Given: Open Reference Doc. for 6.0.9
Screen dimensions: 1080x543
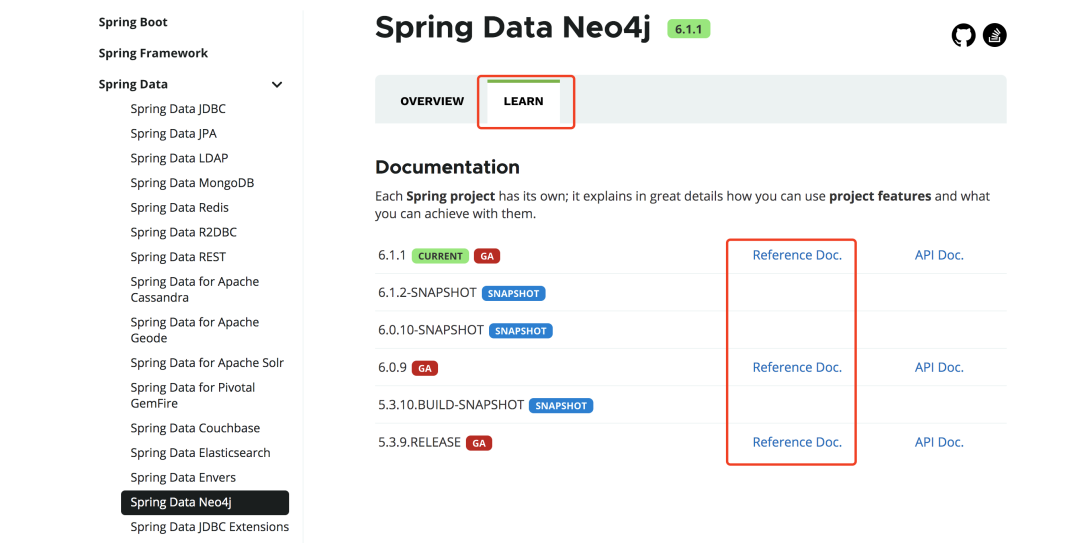Looking at the screenshot, I should pos(797,367).
